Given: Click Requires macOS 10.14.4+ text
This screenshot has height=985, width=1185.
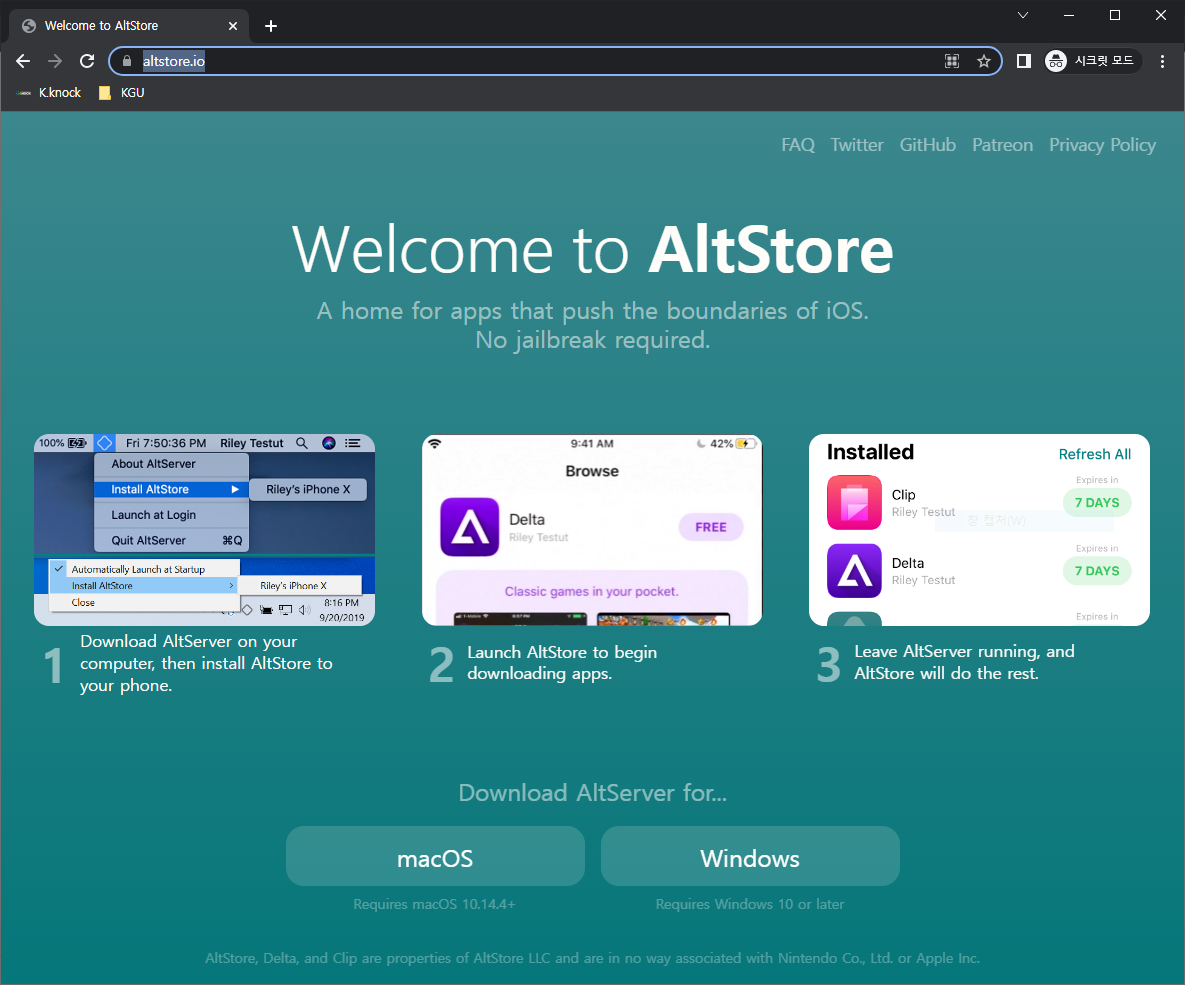Looking at the screenshot, I should point(435,904).
